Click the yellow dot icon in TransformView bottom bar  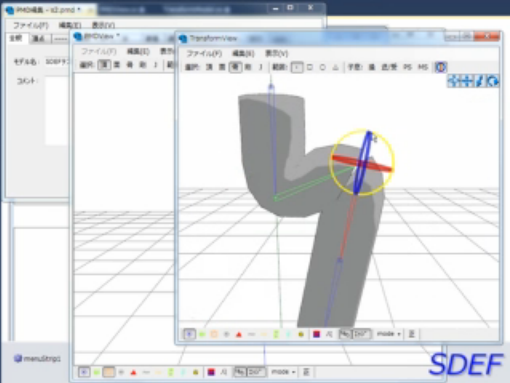pos(301,334)
